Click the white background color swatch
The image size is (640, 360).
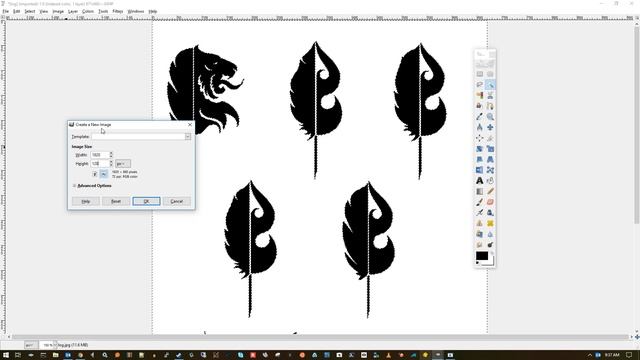click(x=491, y=262)
